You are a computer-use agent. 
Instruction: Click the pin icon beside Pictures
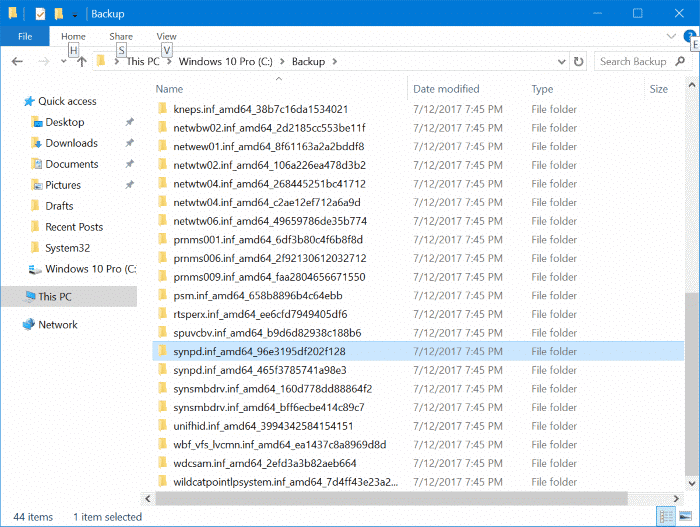coord(129,184)
